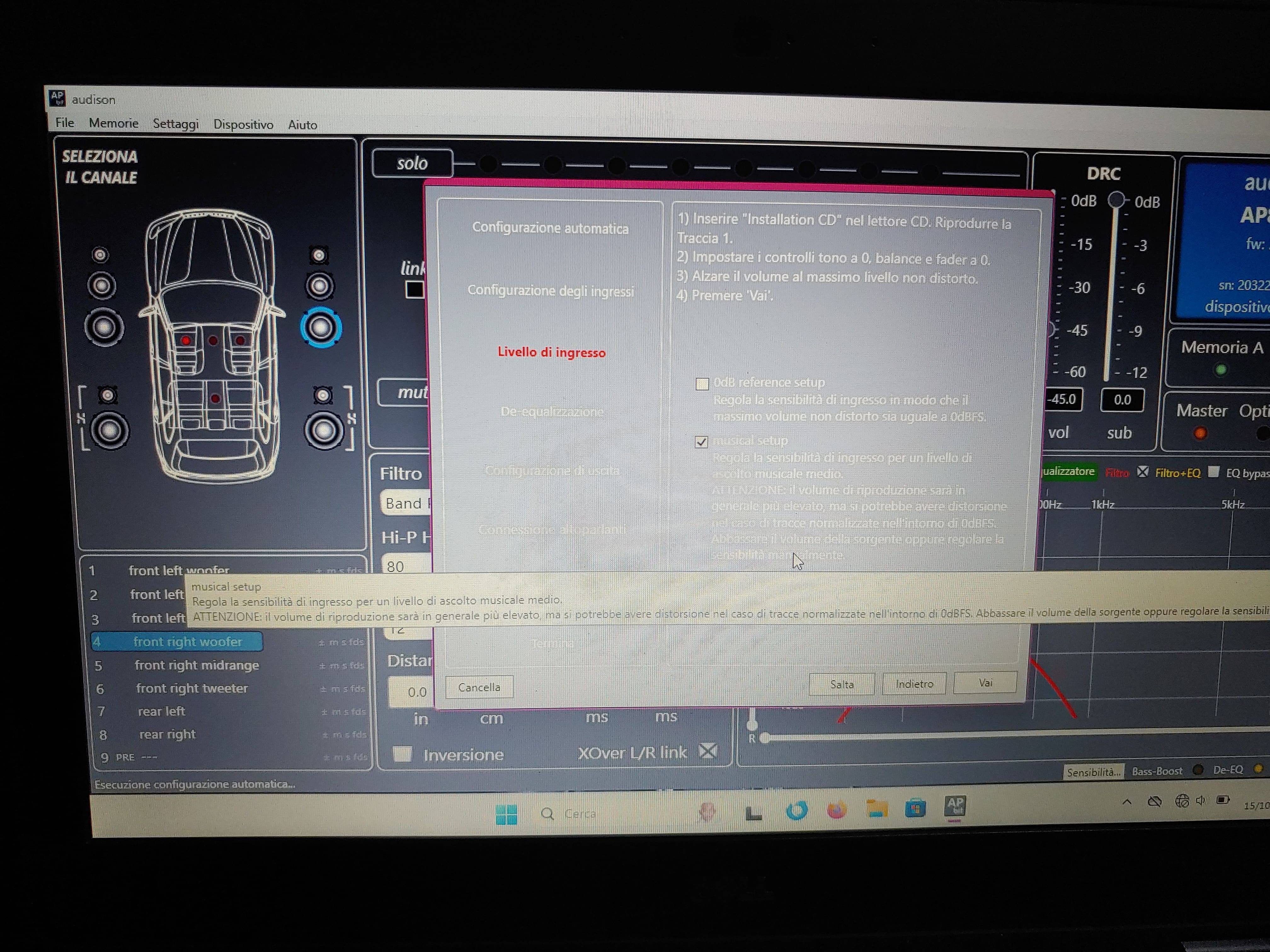Click the Cancella button
Image resolution: width=1270 pixels, height=952 pixels.
click(x=479, y=687)
